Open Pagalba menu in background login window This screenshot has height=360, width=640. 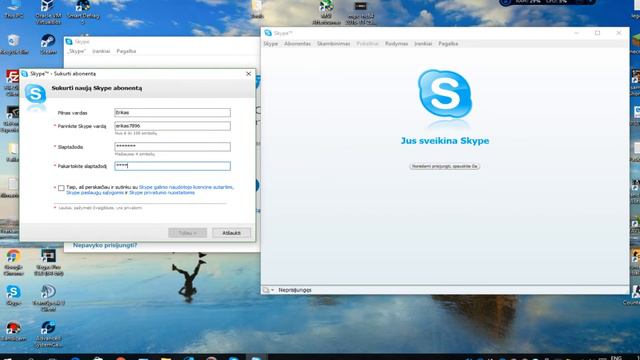pyautogui.click(x=126, y=51)
